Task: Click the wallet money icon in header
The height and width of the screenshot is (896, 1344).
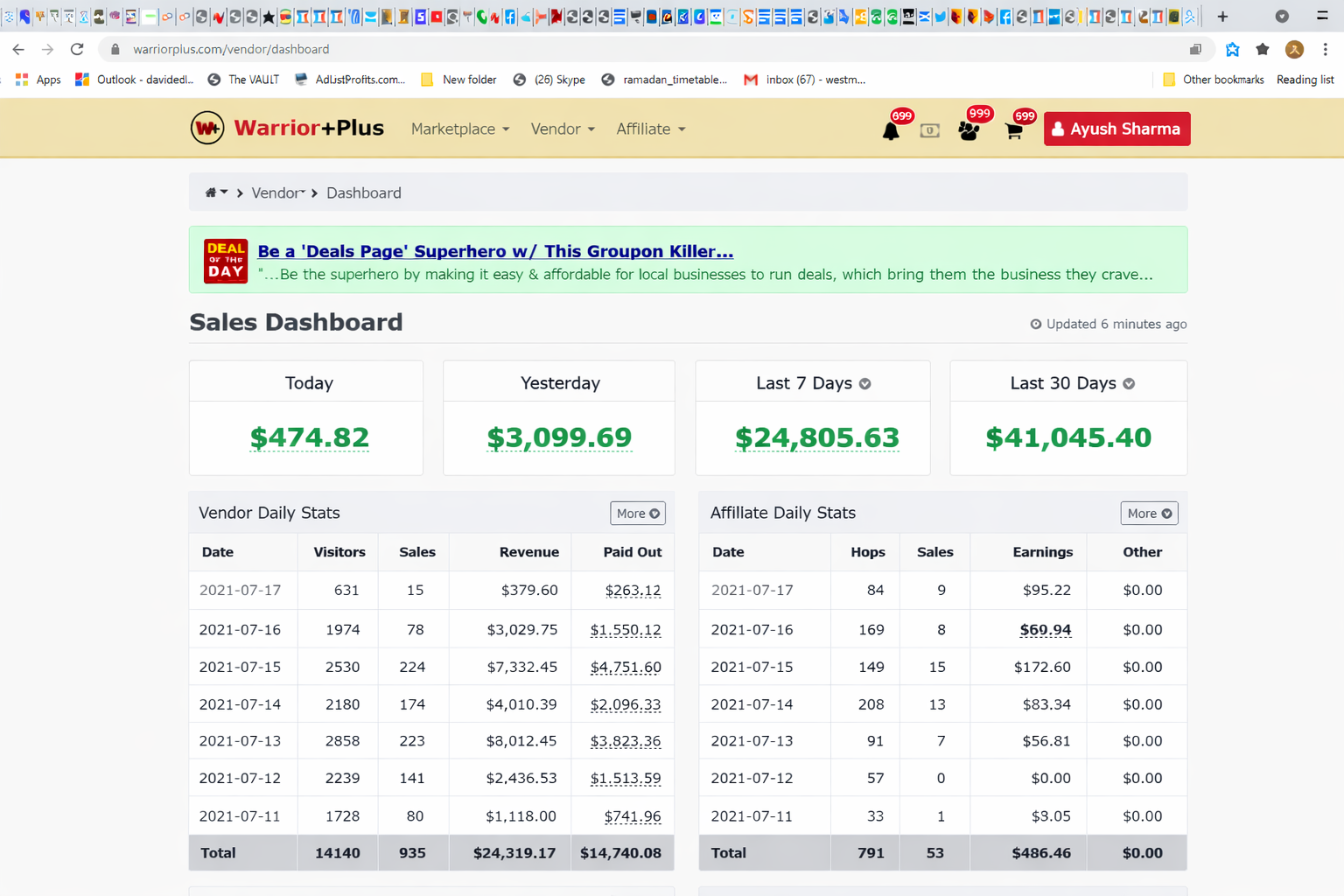Action: click(929, 130)
